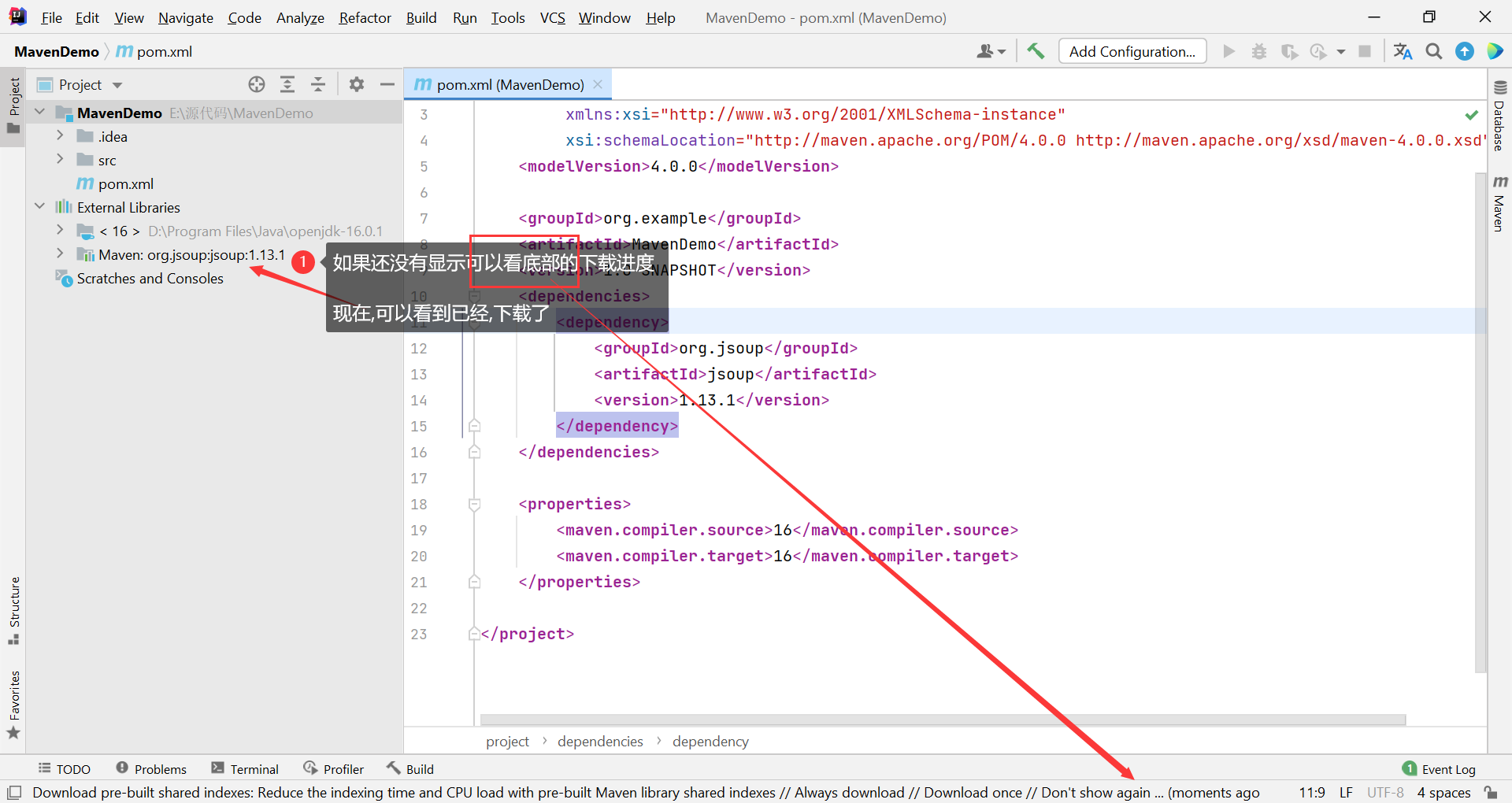Viewport: 1512px width, 803px height.
Task: Click the dependencies breadcrumb
Action: 600,742
